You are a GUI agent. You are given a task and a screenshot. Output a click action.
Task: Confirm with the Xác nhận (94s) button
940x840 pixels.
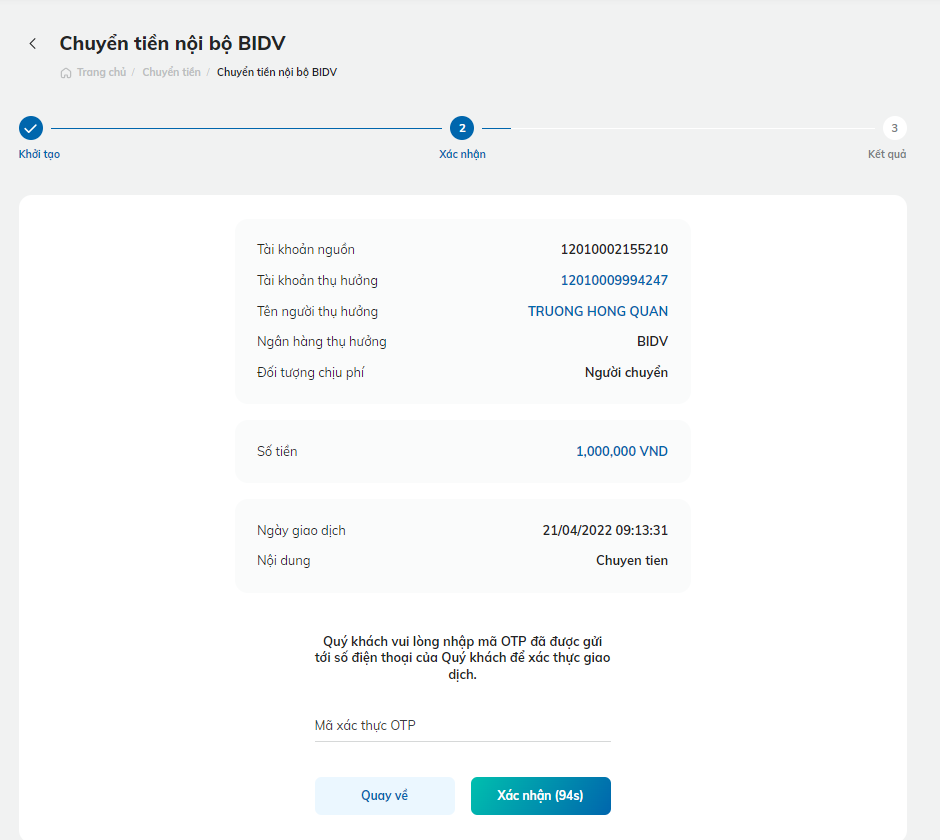(541, 796)
